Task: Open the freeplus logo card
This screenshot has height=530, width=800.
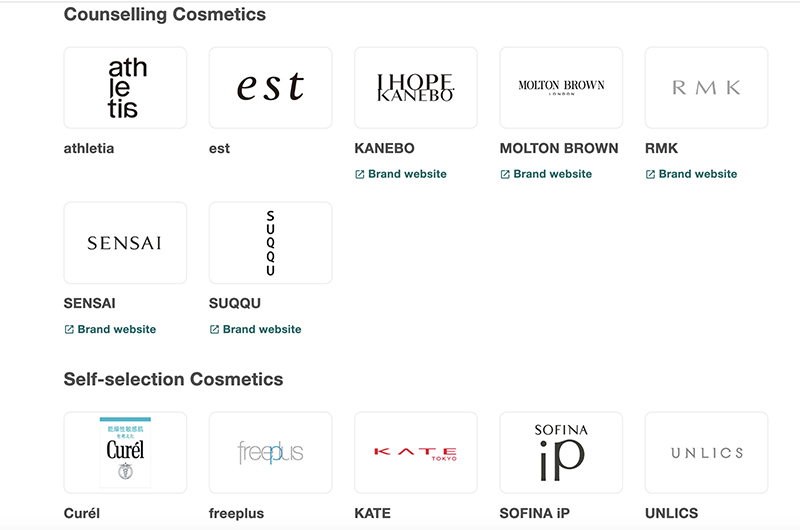Action: click(x=270, y=453)
